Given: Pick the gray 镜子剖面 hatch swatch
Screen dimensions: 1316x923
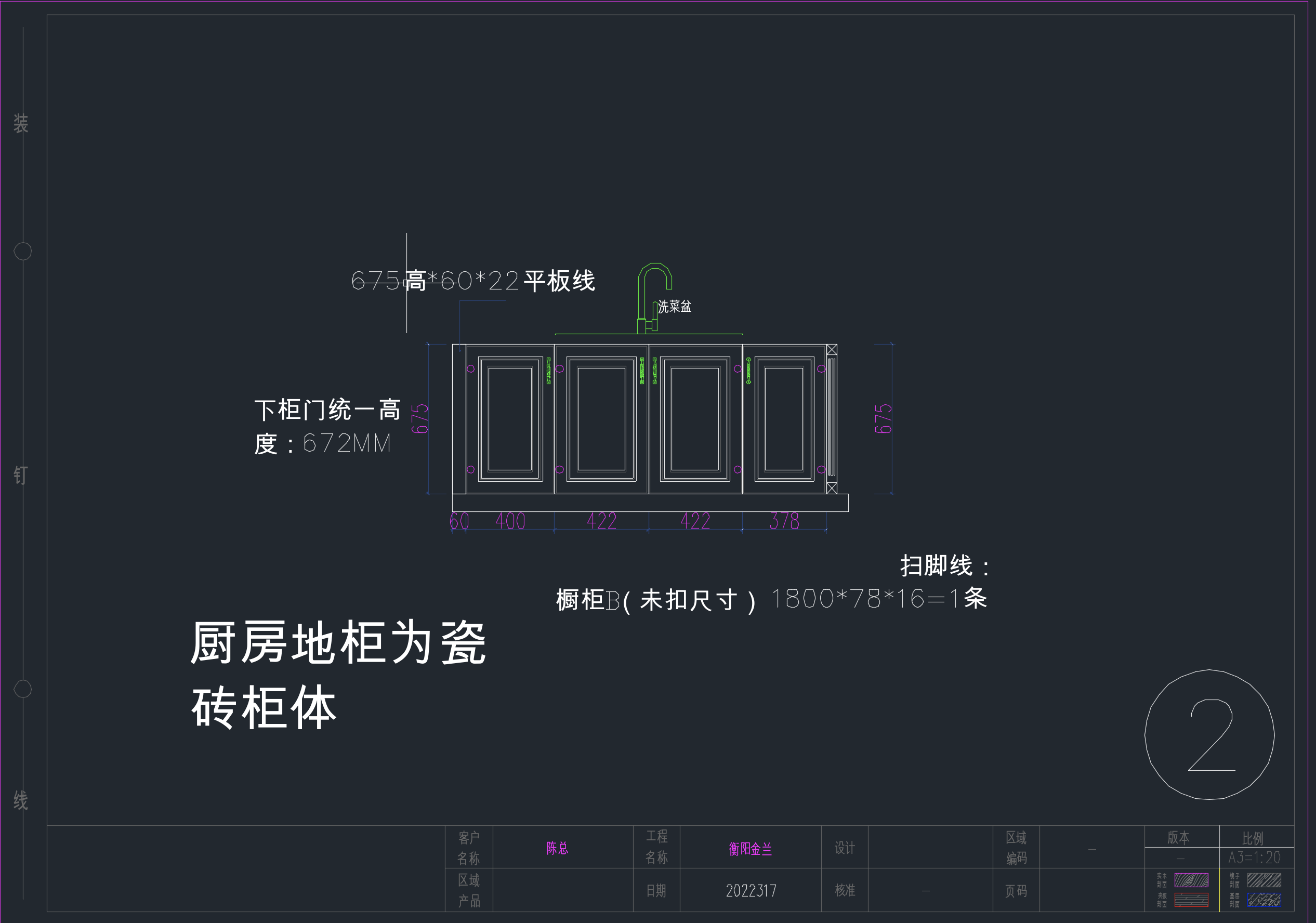Looking at the screenshot, I should click(x=1264, y=880).
